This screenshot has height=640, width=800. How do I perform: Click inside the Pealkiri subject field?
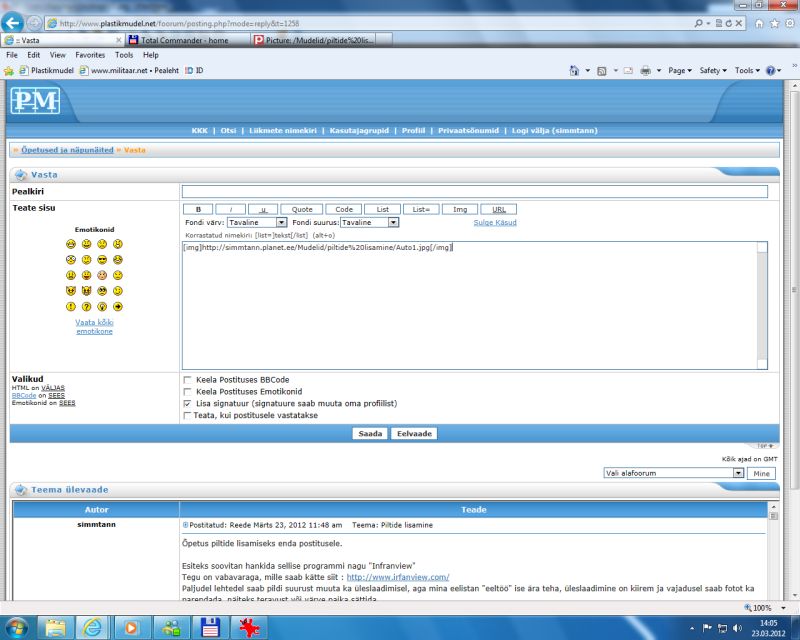[474, 191]
